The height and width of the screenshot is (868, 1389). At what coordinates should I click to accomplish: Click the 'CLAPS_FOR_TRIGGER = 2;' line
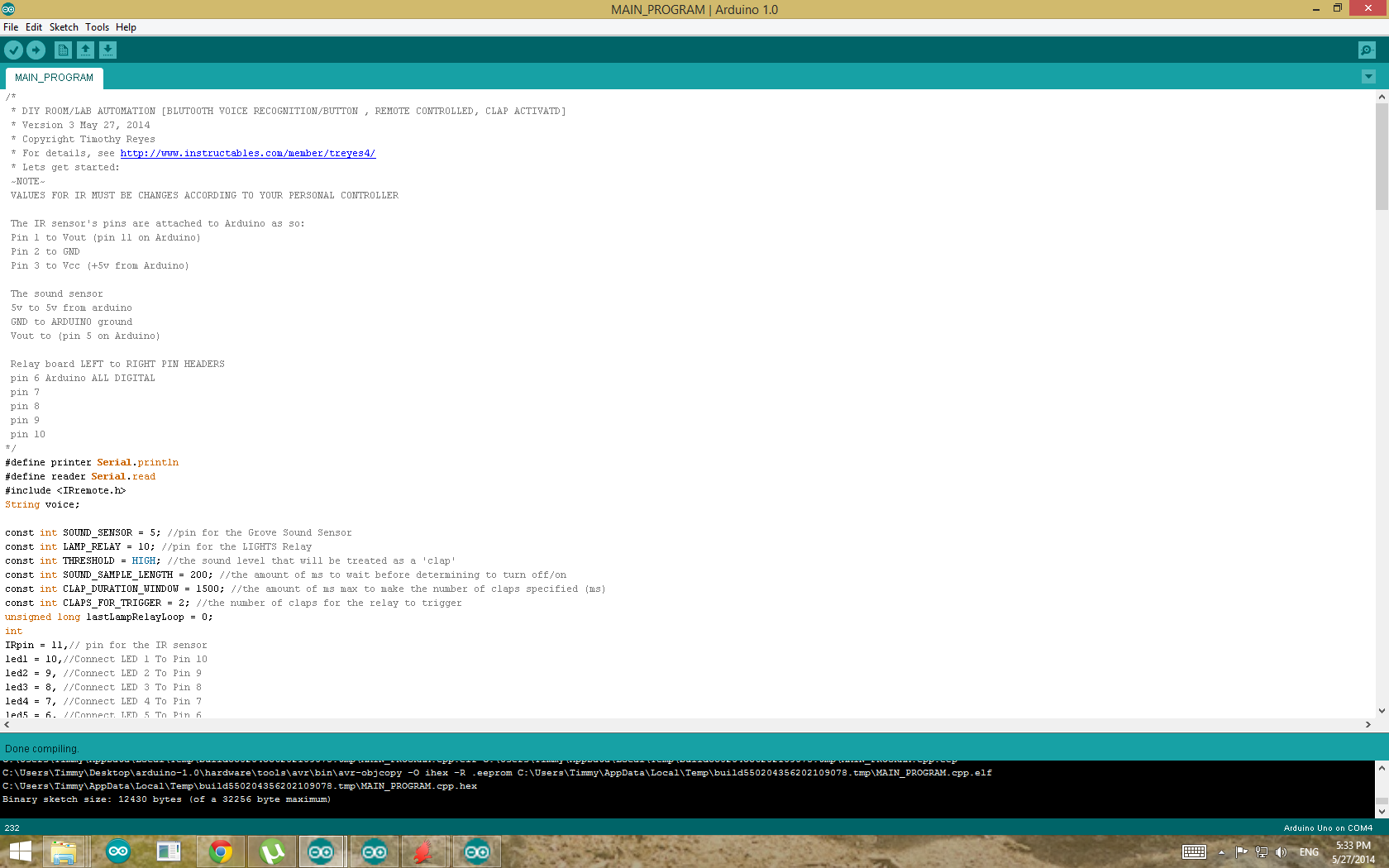(x=233, y=603)
